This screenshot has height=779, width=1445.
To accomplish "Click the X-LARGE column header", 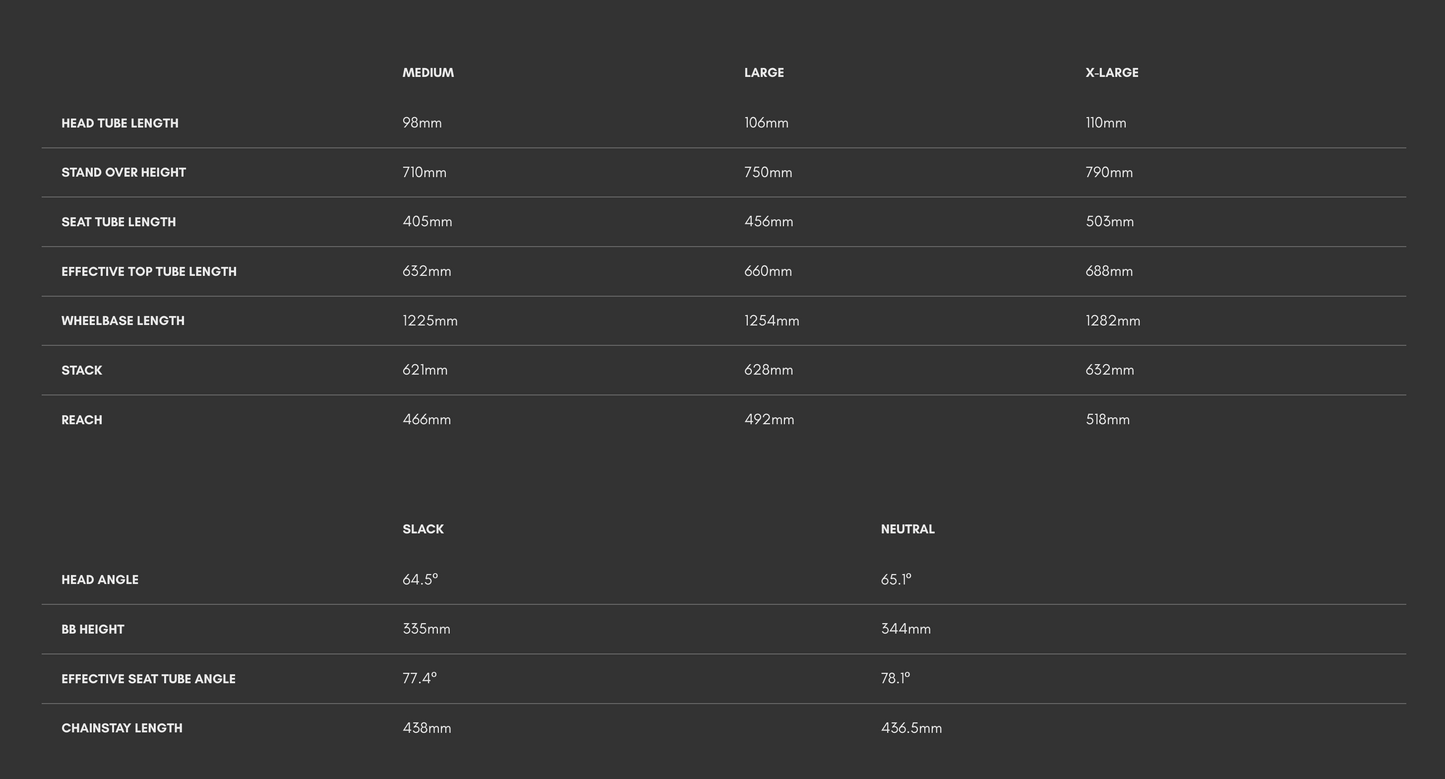I will click(1112, 73).
